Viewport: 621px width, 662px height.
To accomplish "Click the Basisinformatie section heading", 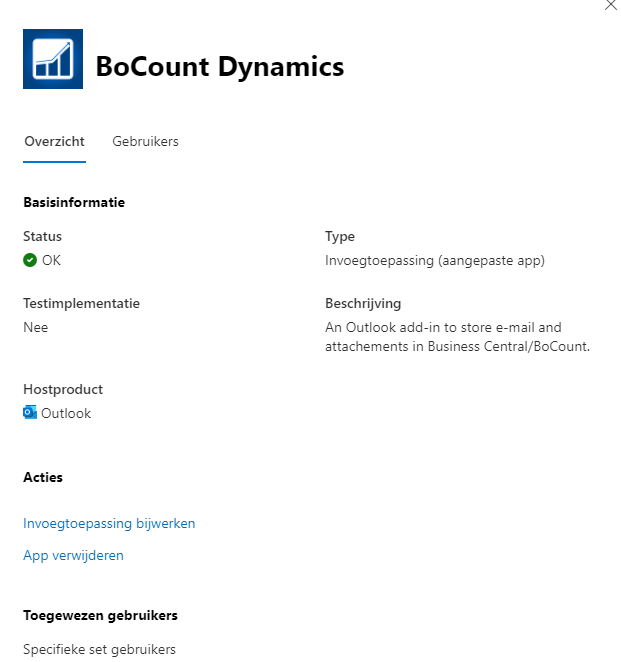I will [x=74, y=202].
